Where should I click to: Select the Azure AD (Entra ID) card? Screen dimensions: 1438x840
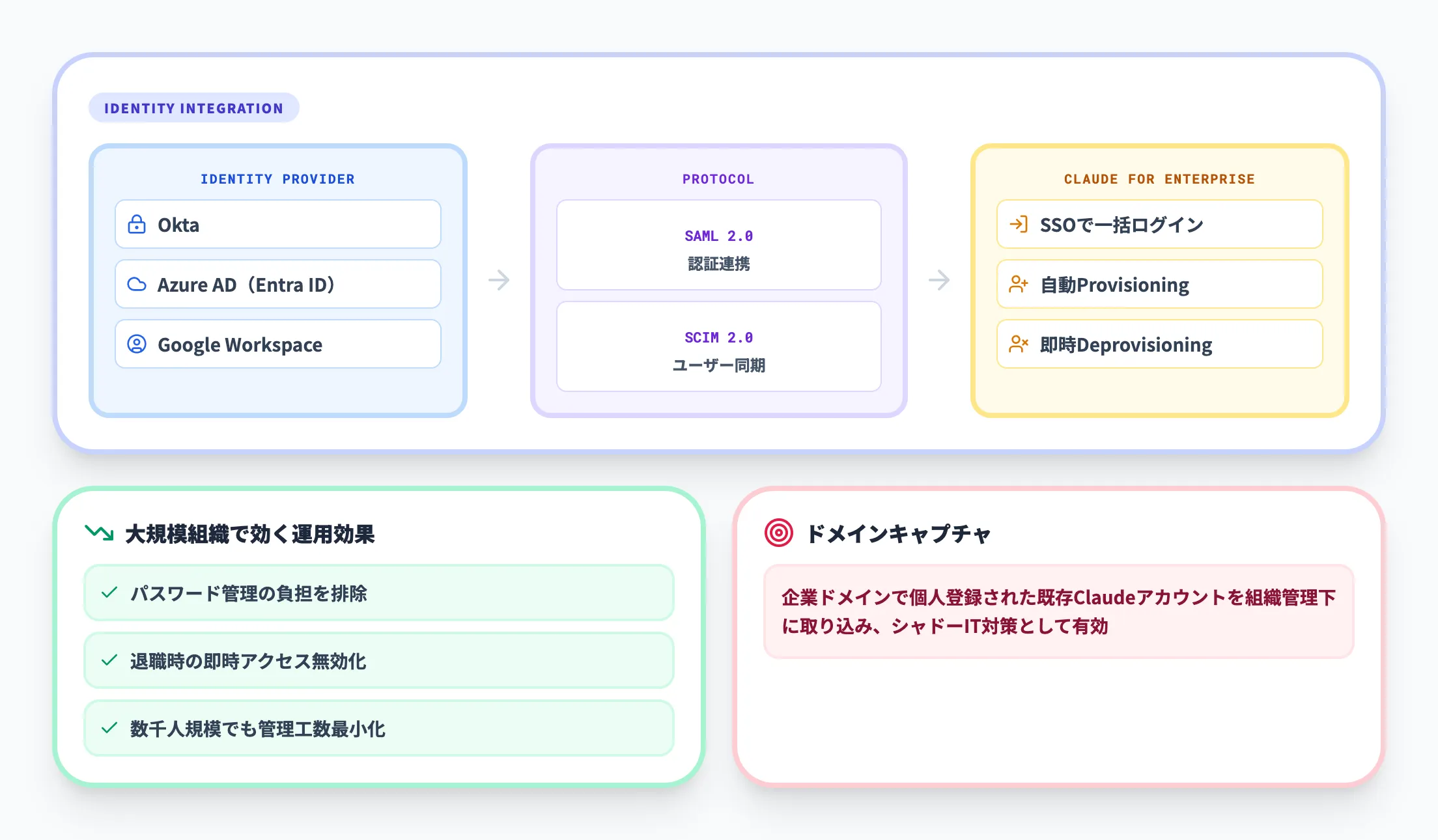[278, 284]
